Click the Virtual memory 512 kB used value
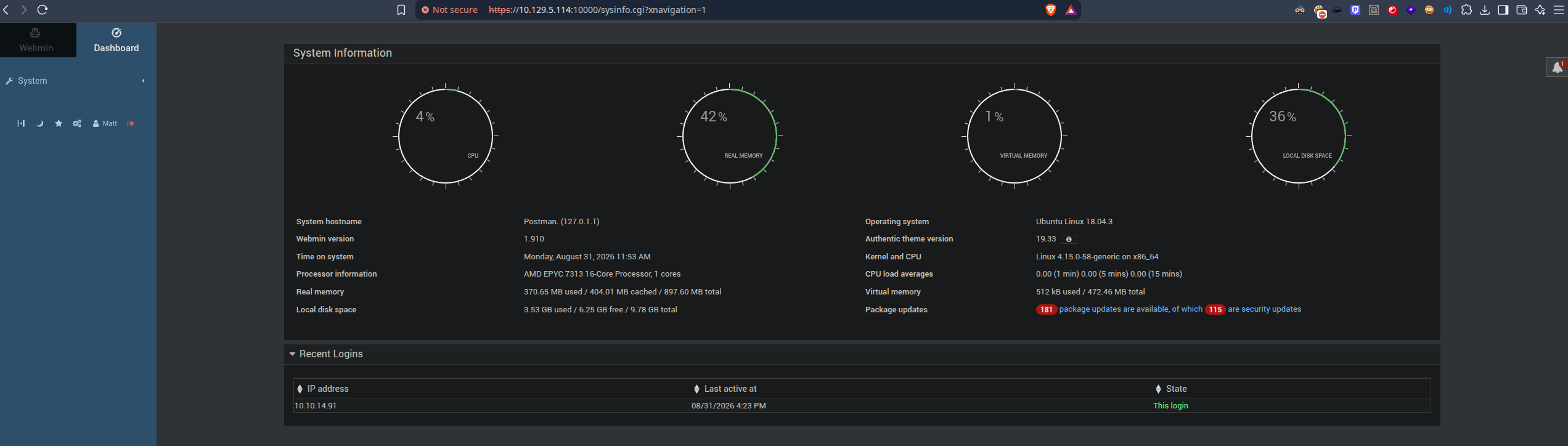This screenshot has width=1568, height=446. pos(1090,292)
